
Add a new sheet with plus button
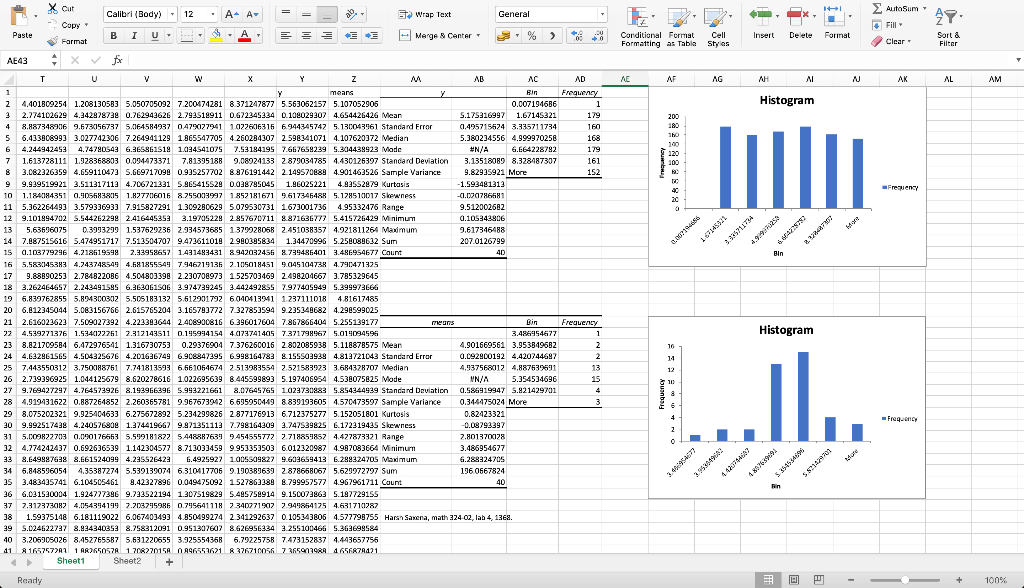pos(169,562)
